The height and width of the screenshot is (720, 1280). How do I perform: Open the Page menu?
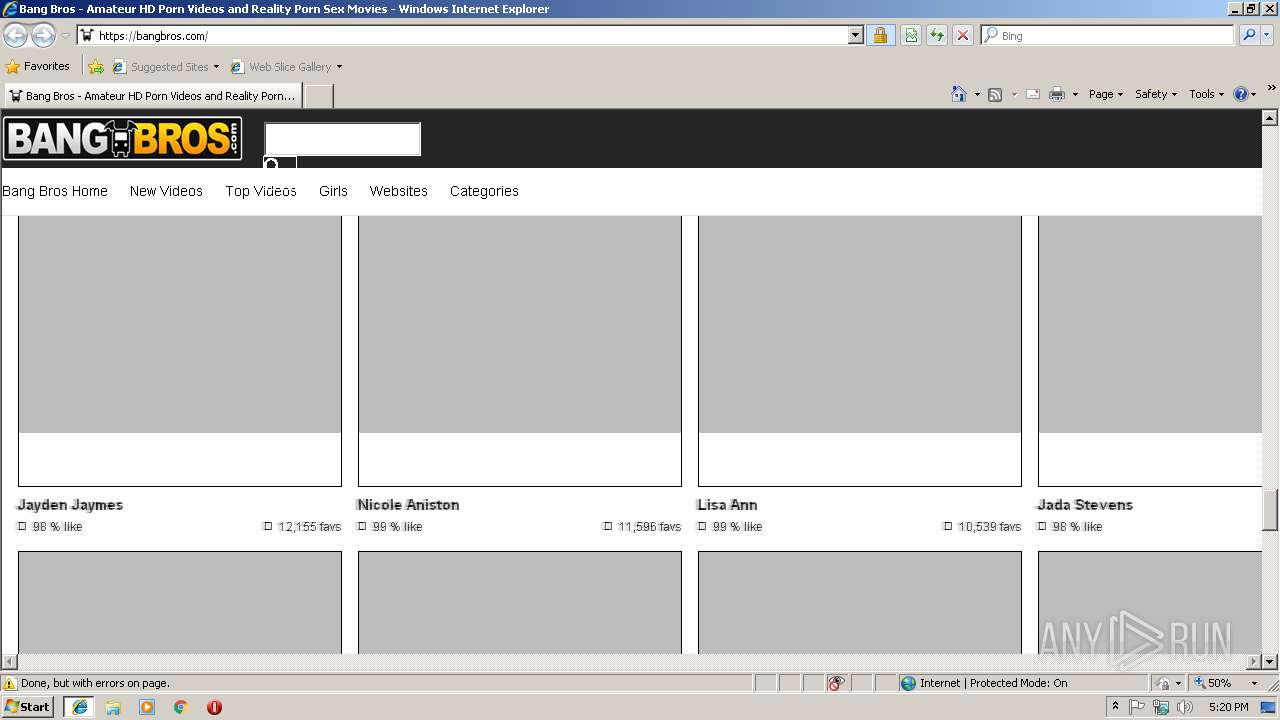pos(1106,94)
